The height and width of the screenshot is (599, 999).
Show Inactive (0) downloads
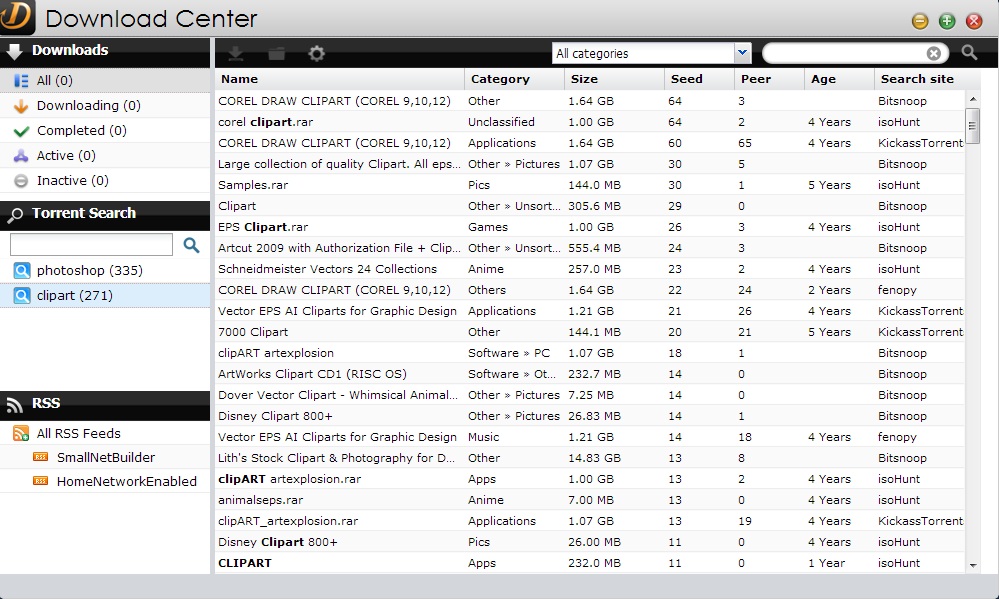(x=105, y=180)
